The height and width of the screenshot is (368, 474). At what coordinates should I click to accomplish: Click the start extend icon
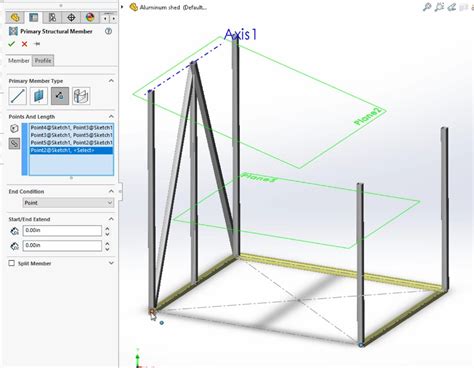point(14,231)
